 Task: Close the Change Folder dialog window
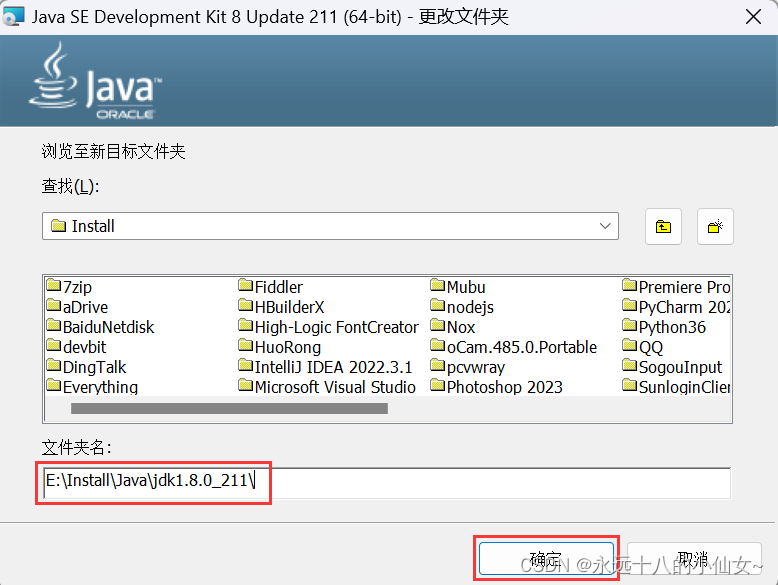click(x=753, y=17)
